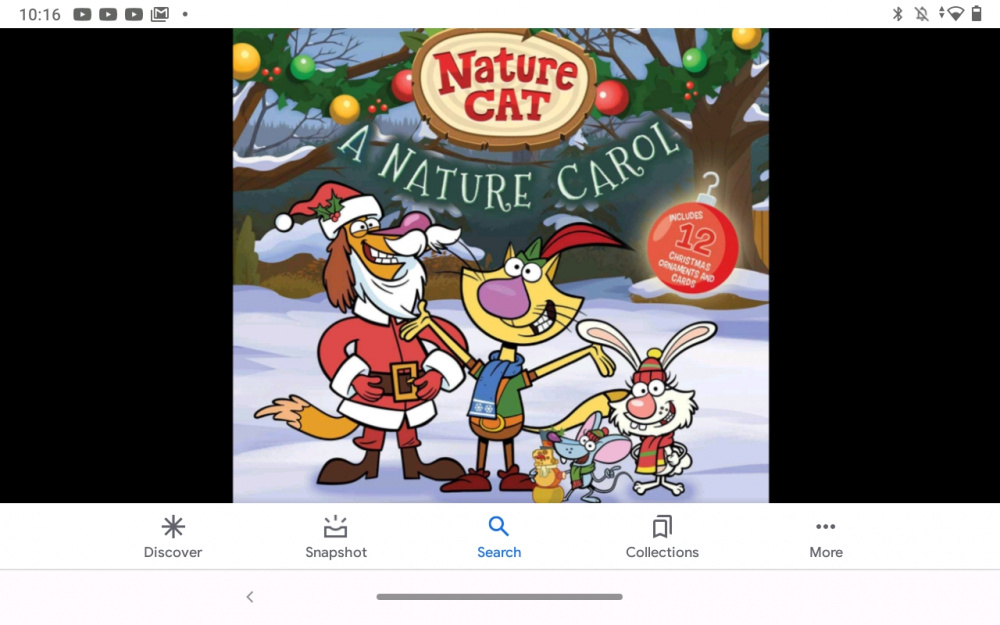Open the More menu tab
The image size is (1000, 625).
coord(826,538)
